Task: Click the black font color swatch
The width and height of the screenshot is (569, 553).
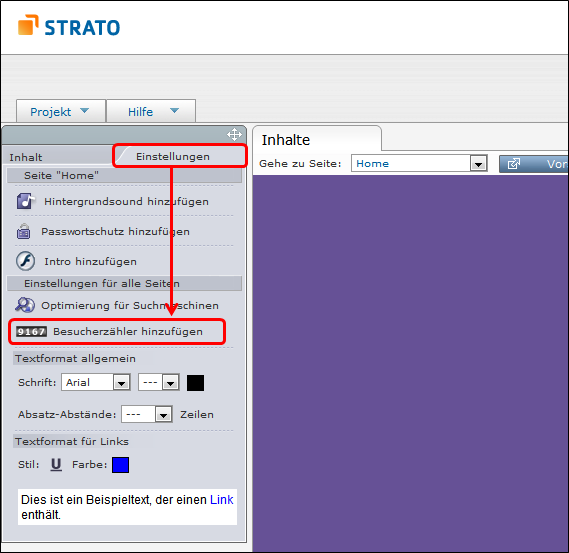Action: click(x=195, y=383)
